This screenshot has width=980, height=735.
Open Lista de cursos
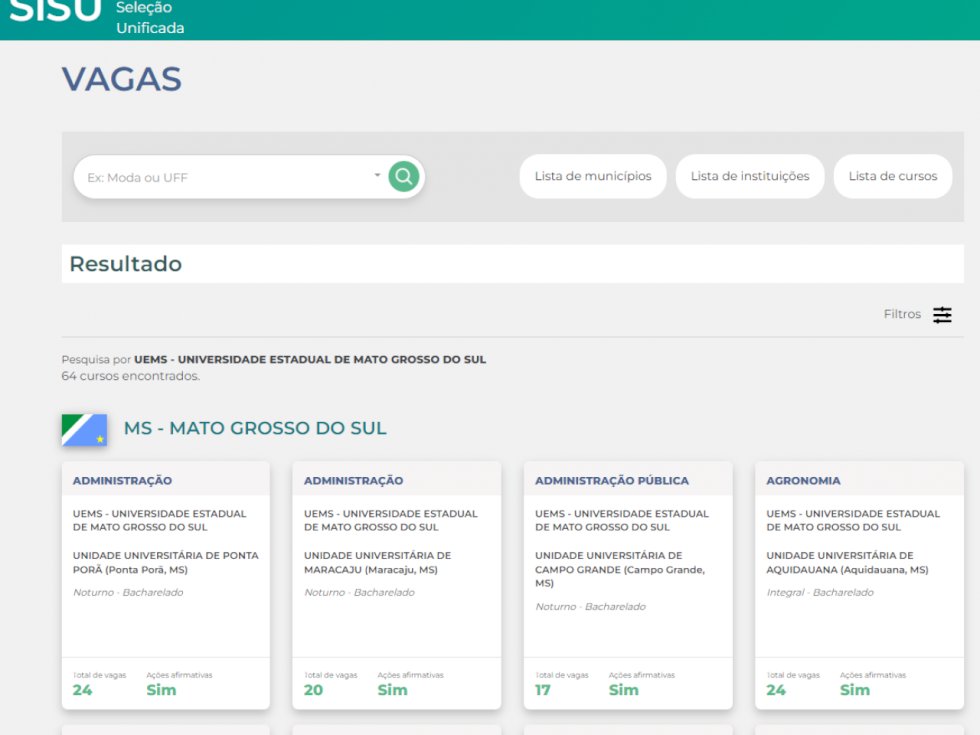point(892,176)
